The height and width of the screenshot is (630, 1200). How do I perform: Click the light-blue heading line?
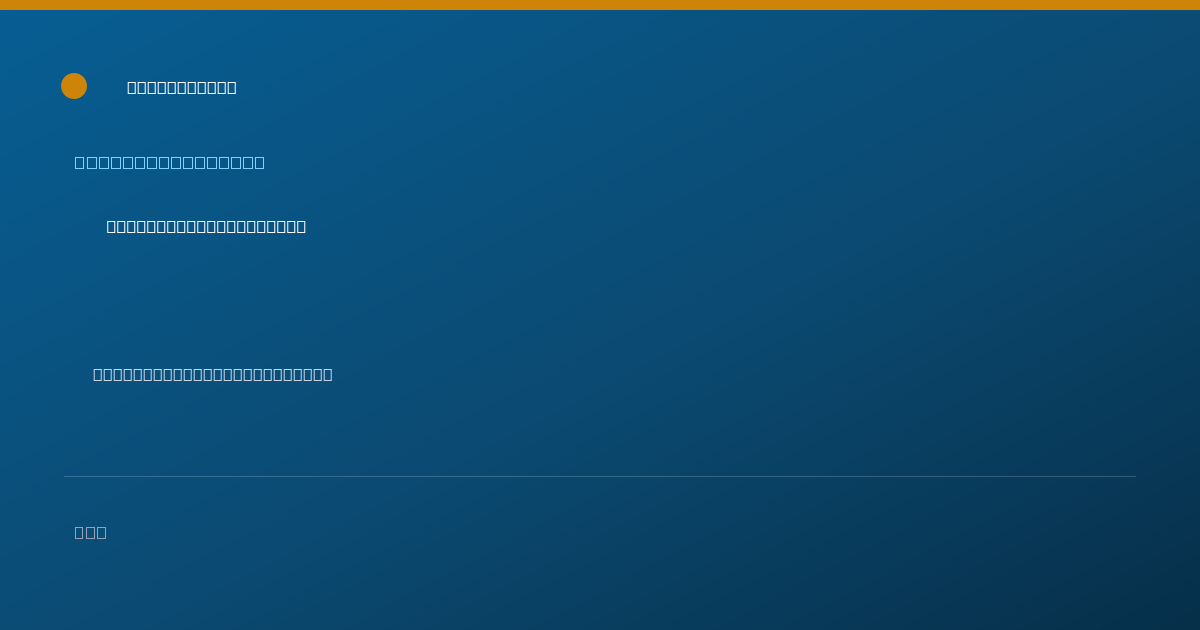170,162
